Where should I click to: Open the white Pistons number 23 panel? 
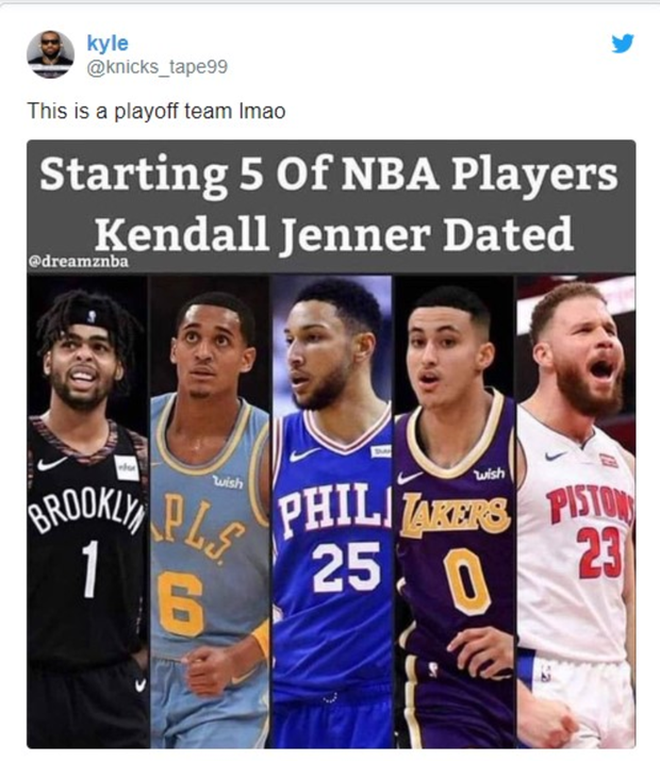click(576, 512)
